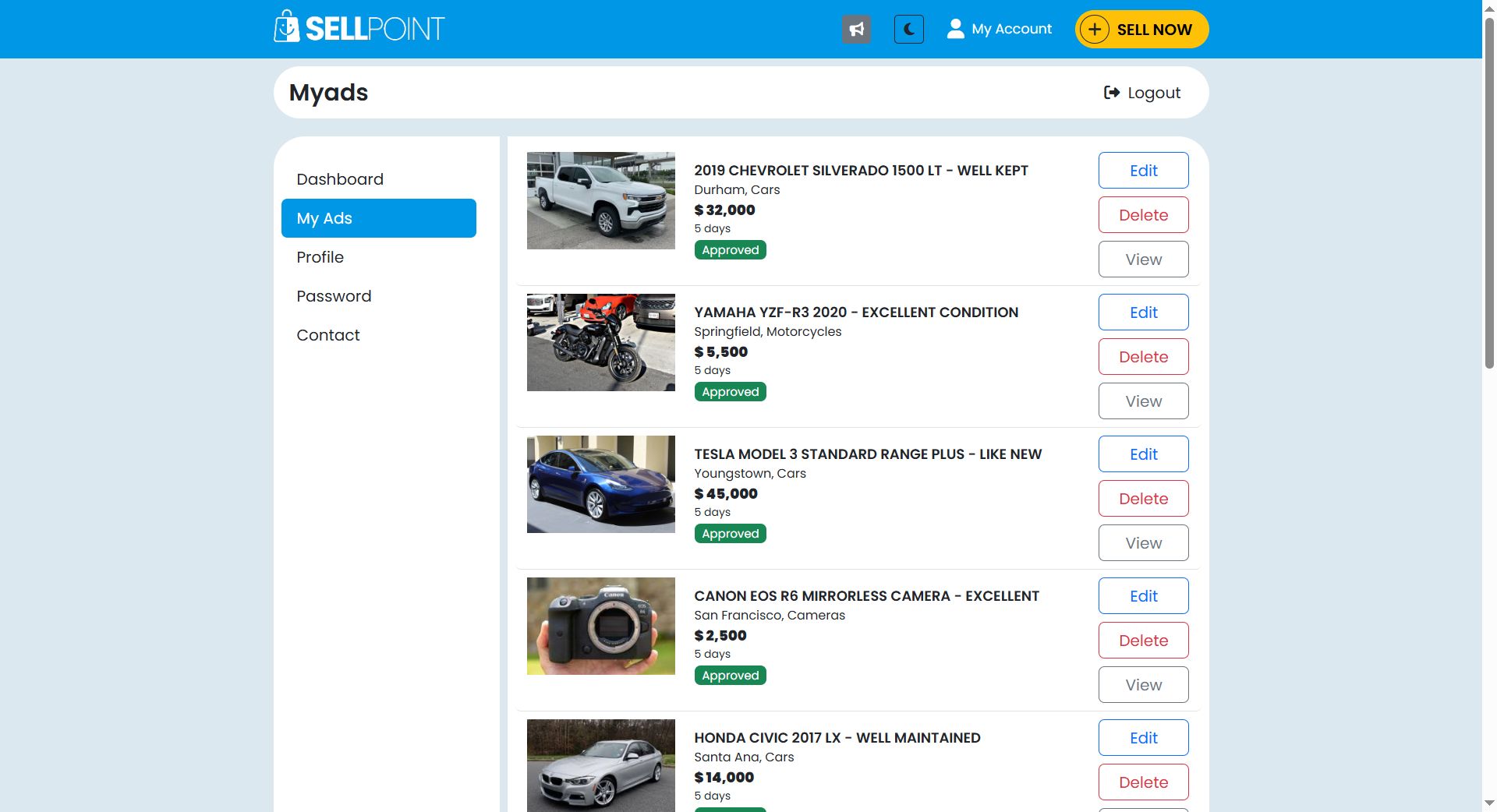Open the Password sidebar page
This screenshot has width=1497, height=812.
334,296
